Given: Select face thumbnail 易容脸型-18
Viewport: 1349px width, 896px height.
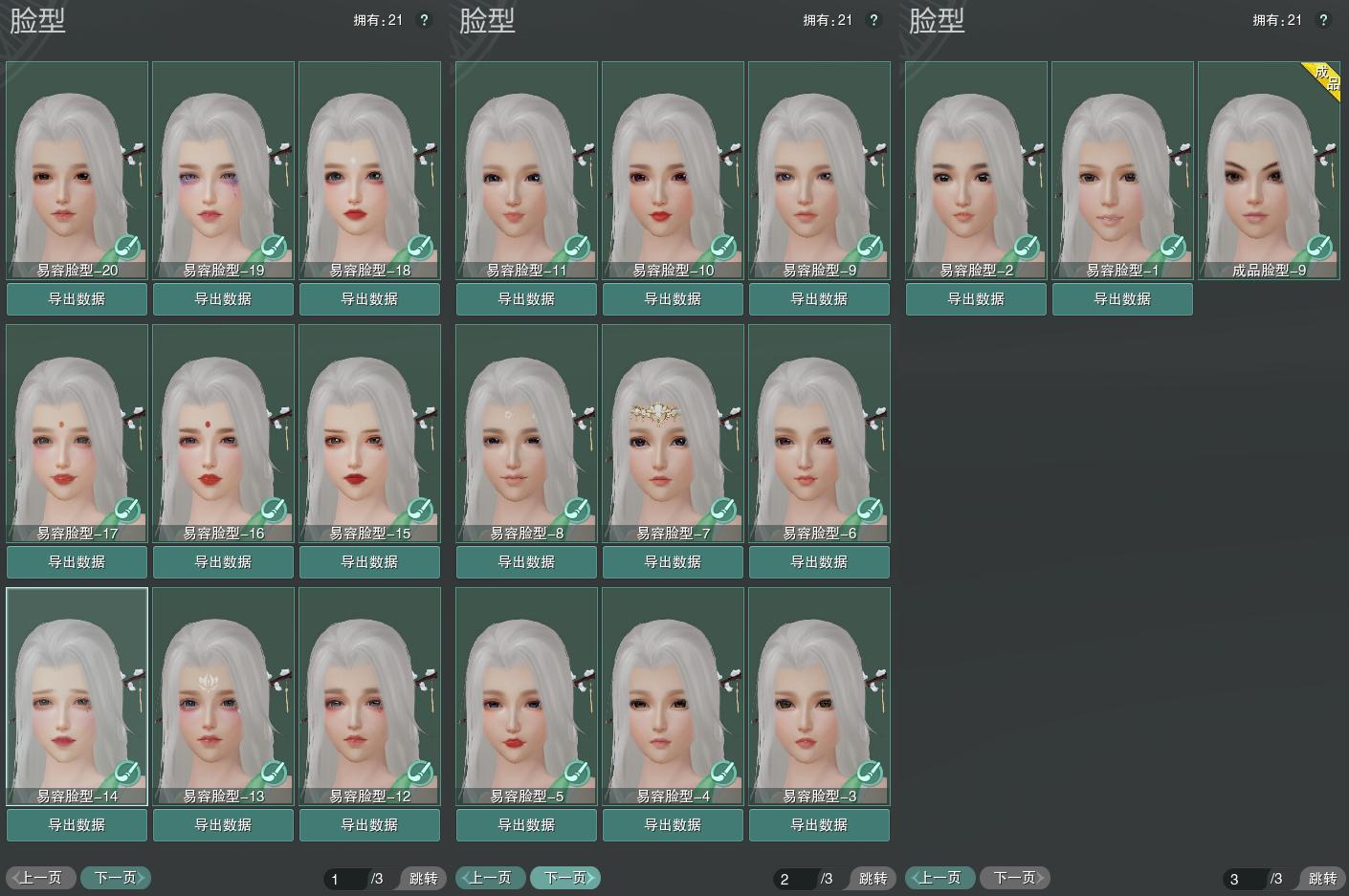Looking at the screenshot, I should coord(369,170).
